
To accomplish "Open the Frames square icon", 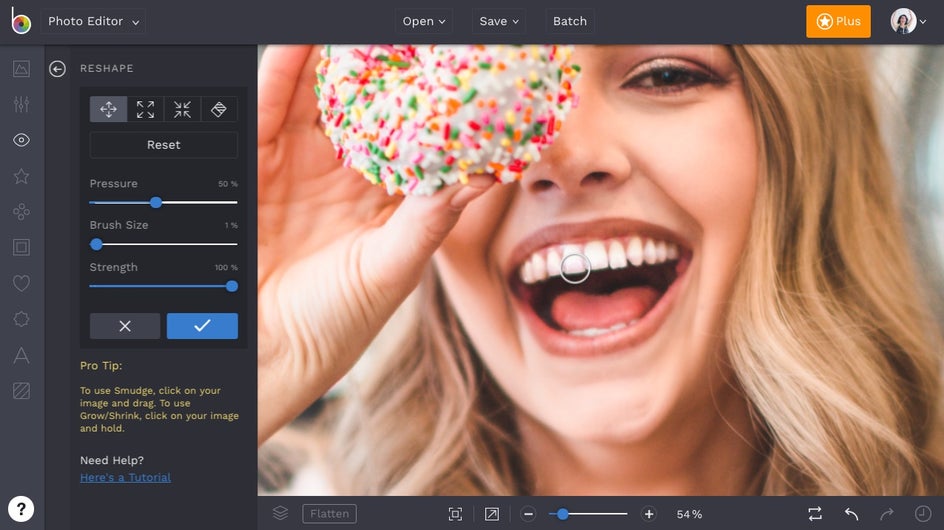I will [21, 247].
